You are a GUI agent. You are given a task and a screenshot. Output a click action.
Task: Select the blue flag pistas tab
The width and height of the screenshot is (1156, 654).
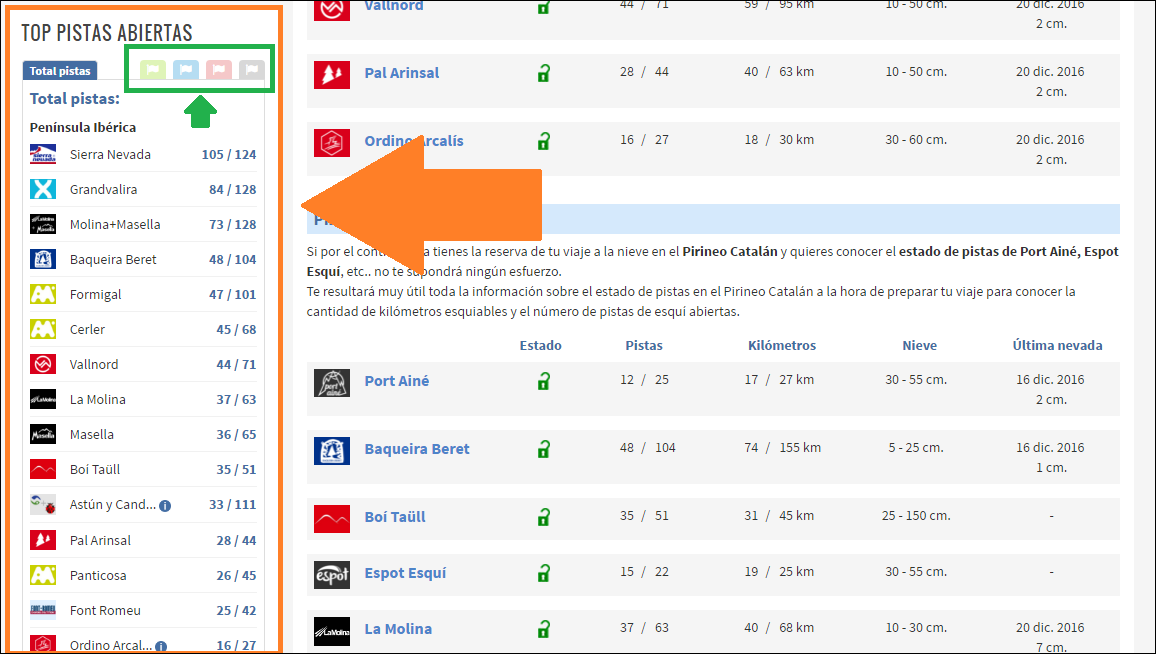point(186,70)
